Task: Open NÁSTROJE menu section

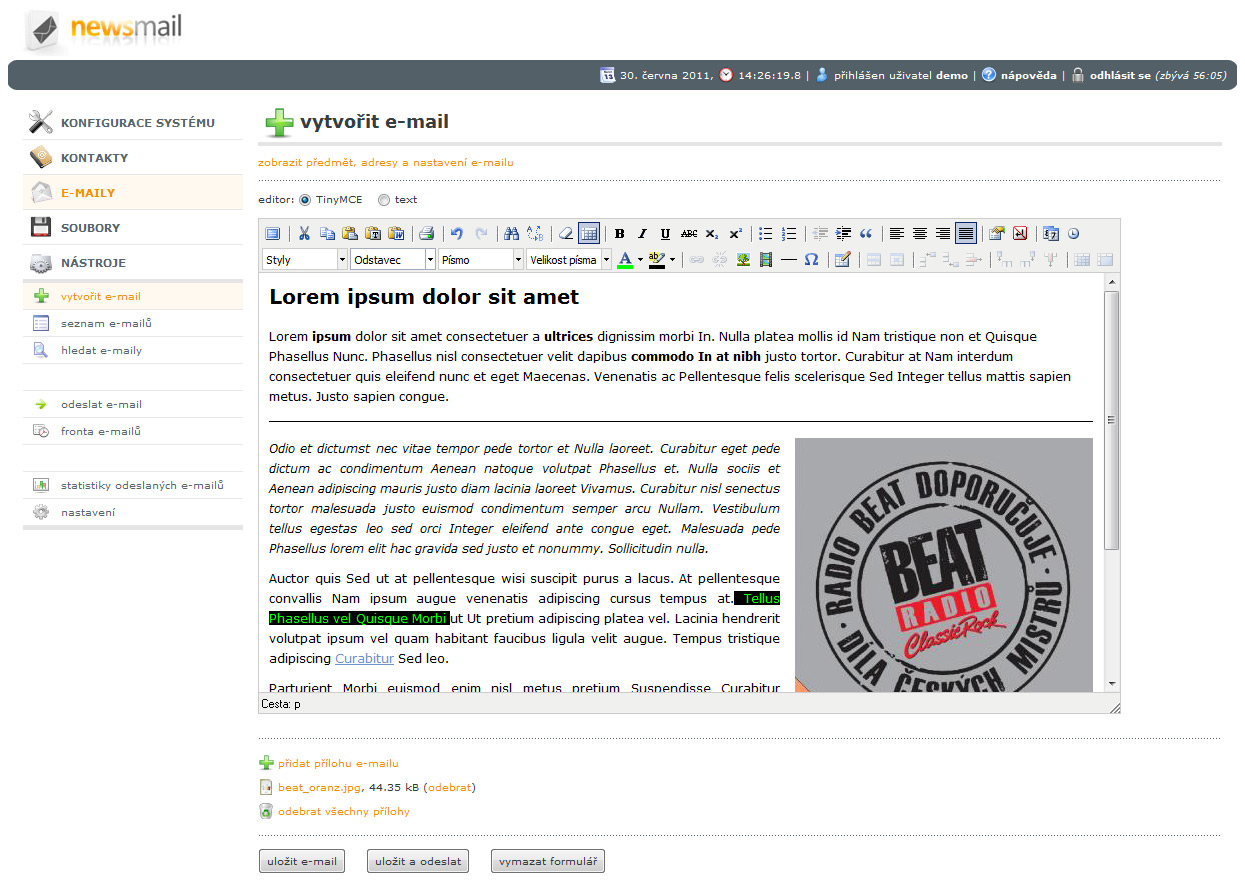Action: click(133, 263)
